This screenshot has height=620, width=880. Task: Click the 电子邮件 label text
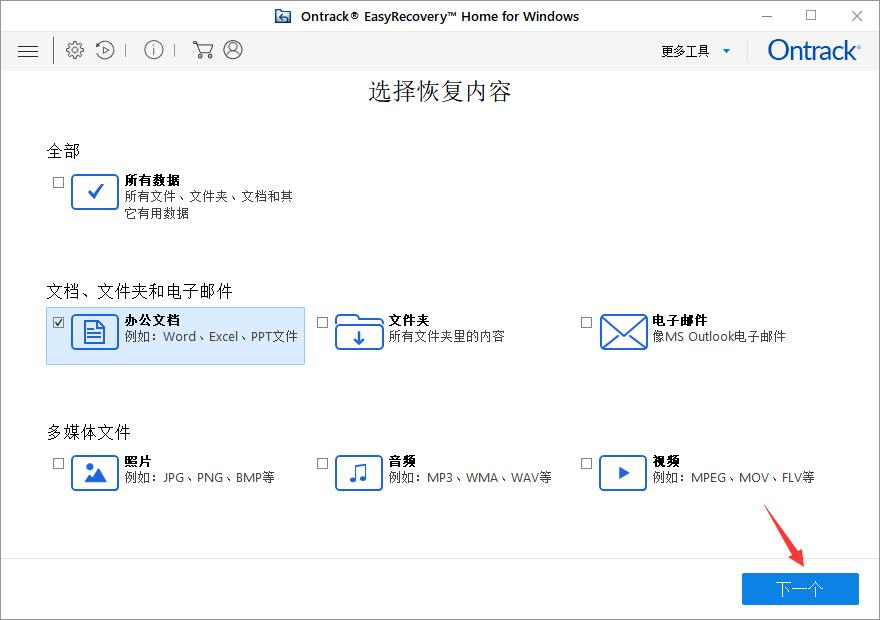point(680,320)
